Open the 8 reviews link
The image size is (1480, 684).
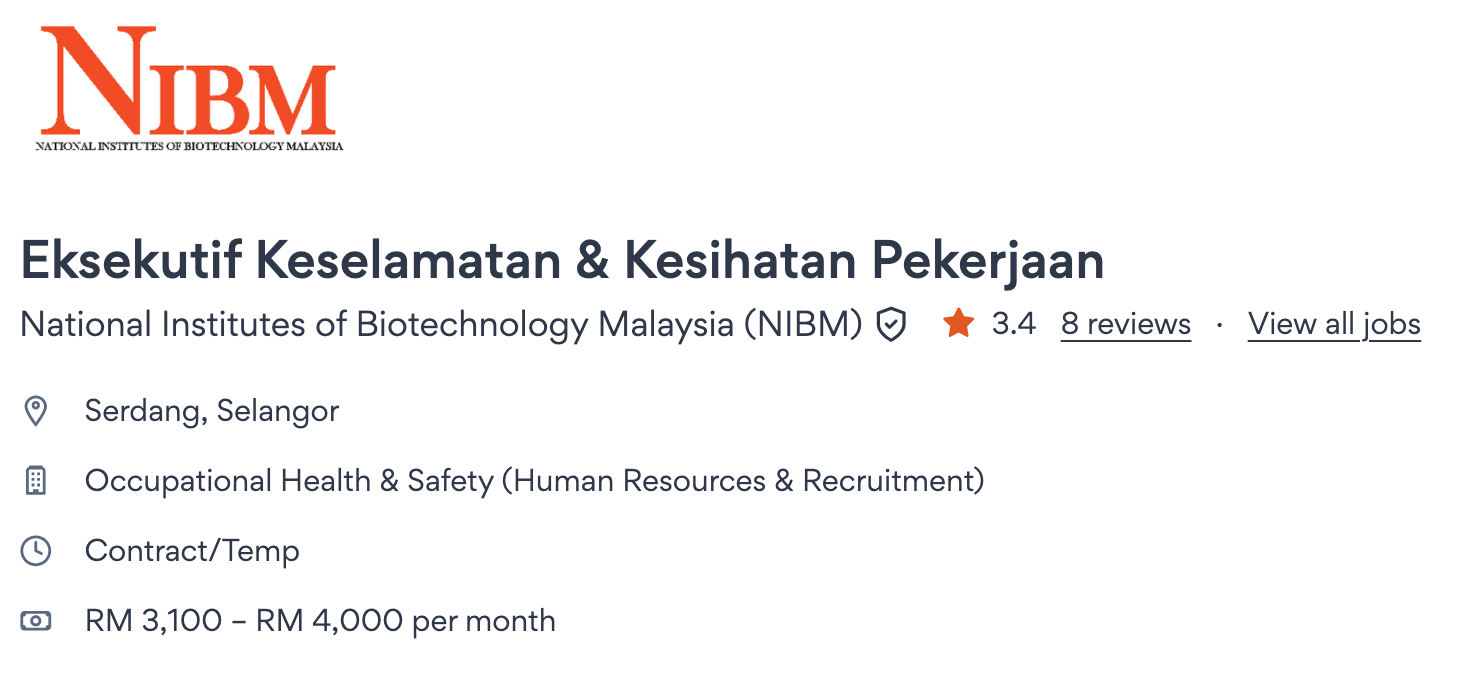point(1126,325)
